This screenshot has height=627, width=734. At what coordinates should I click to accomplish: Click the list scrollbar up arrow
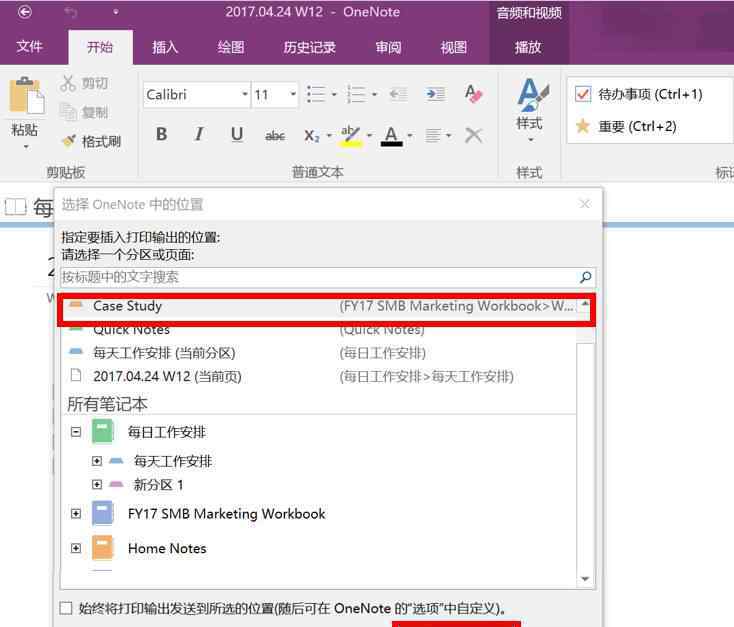pos(585,305)
